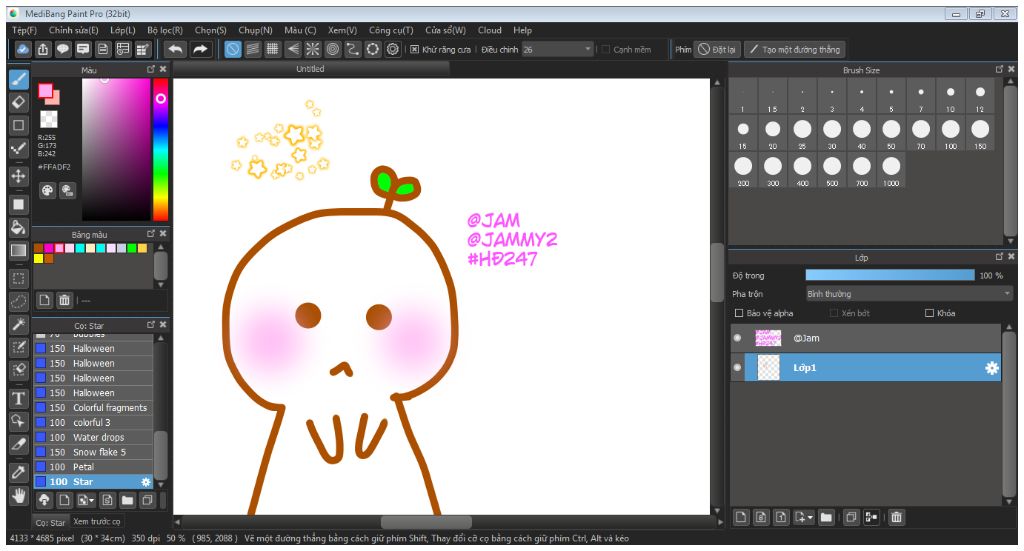Viewport: 1024px width, 551px height.
Task: Select the Petal brush
Action: click(x=93, y=467)
